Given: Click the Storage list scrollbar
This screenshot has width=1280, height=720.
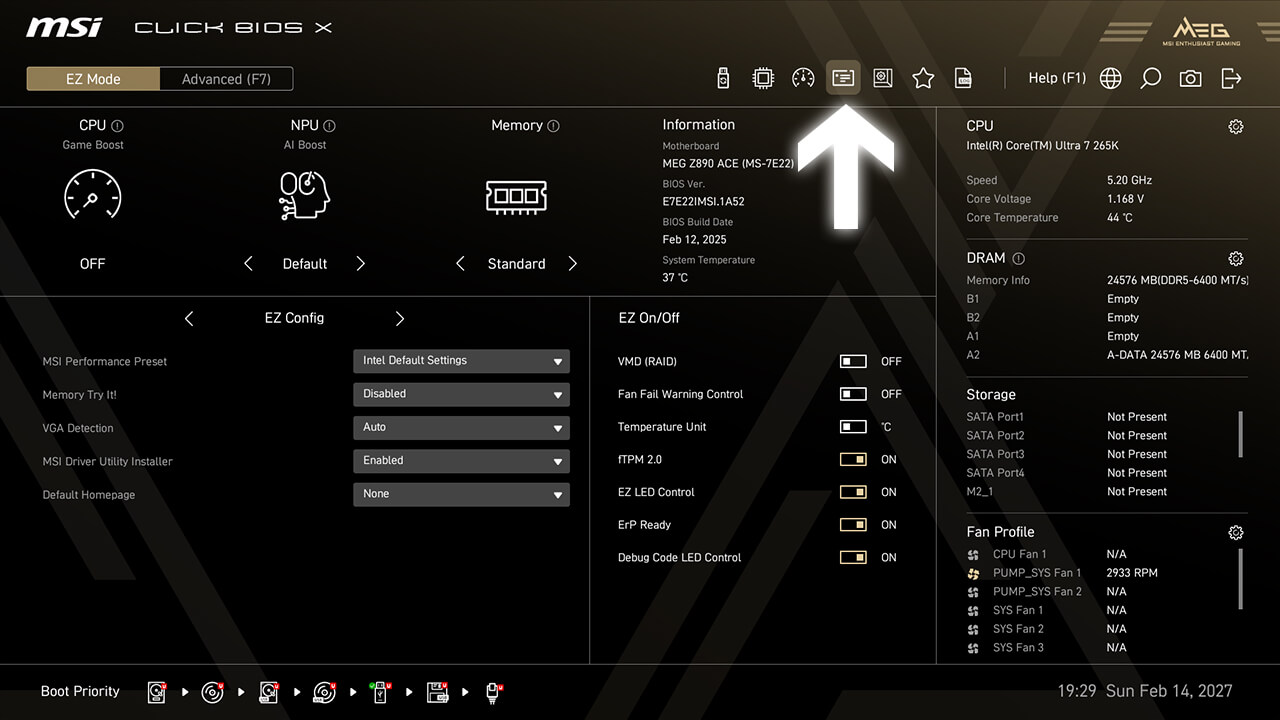Looking at the screenshot, I should 1241,433.
